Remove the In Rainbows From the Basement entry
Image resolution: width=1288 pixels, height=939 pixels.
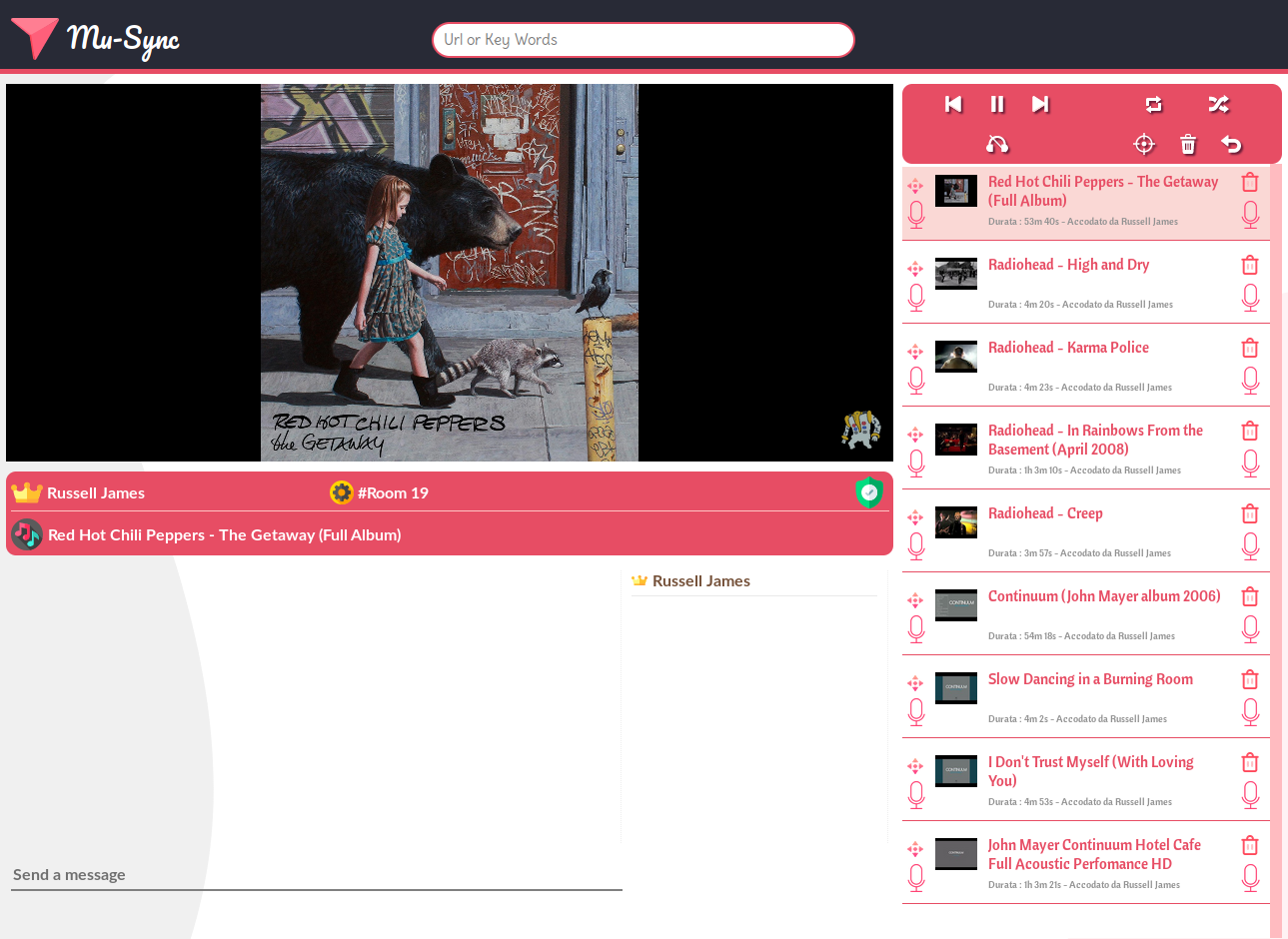1250,431
